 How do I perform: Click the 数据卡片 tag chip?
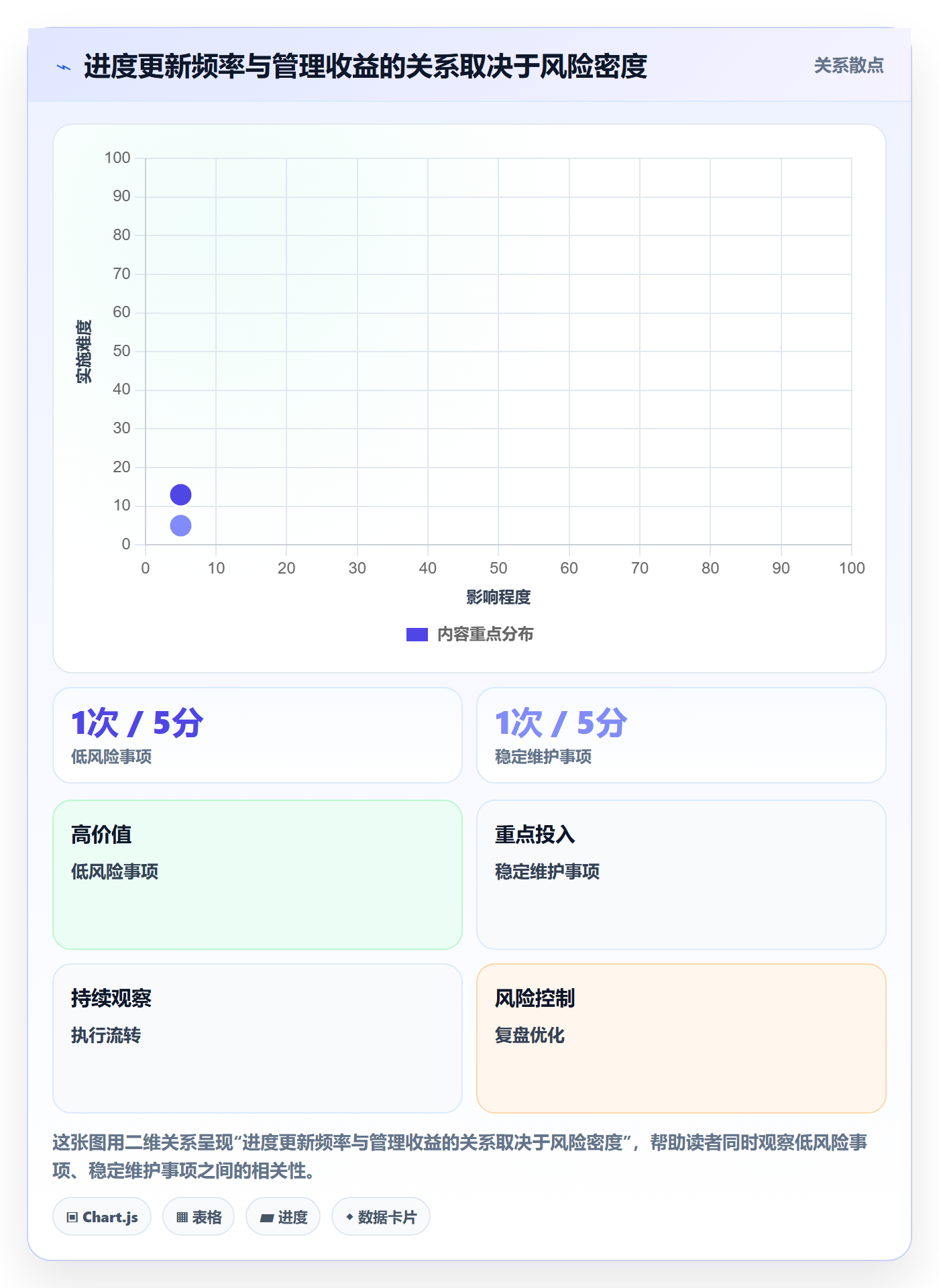pyautogui.click(x=381, y=1217)
